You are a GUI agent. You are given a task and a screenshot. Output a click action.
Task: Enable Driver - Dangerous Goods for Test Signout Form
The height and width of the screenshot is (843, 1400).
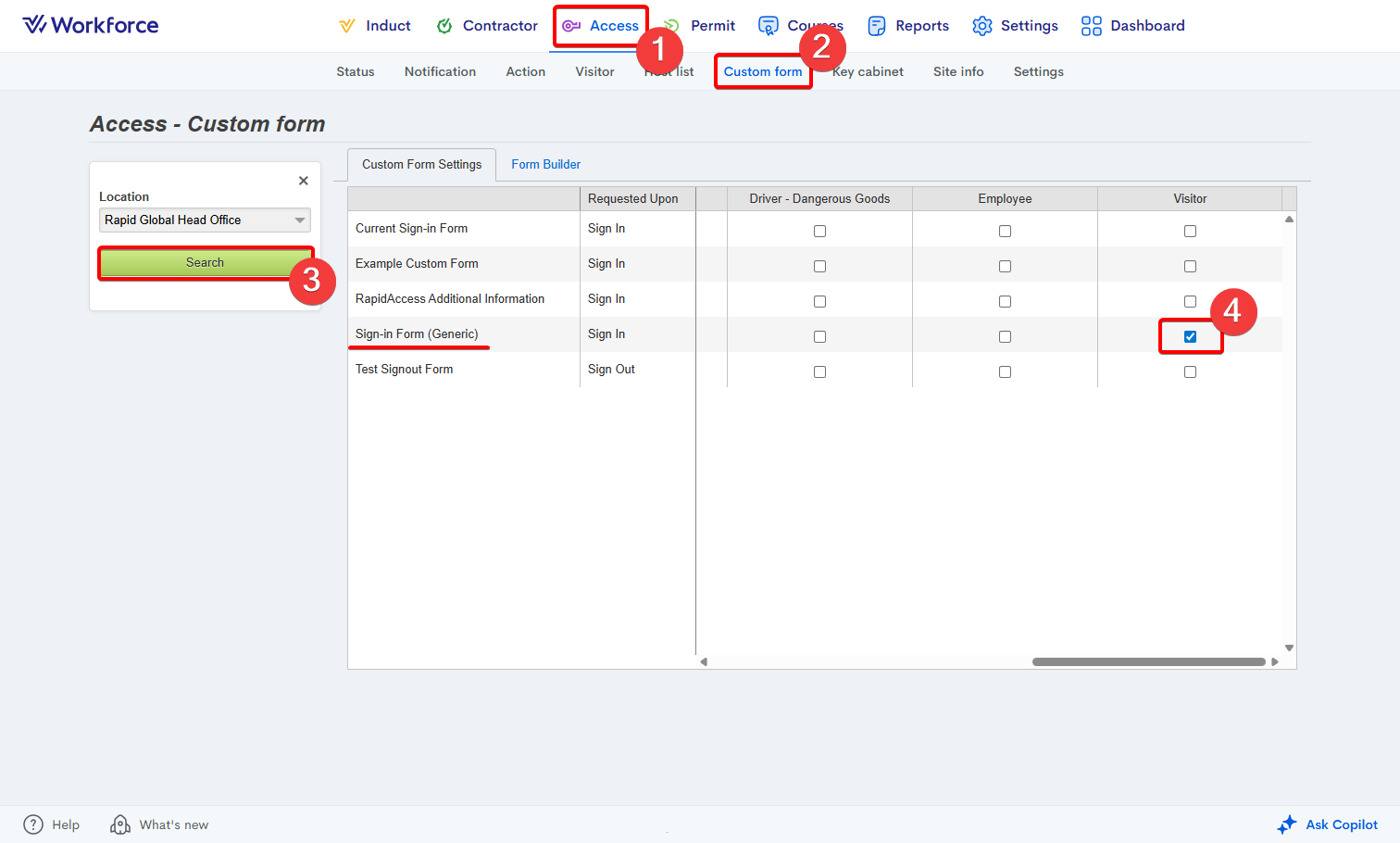point(819,371)
